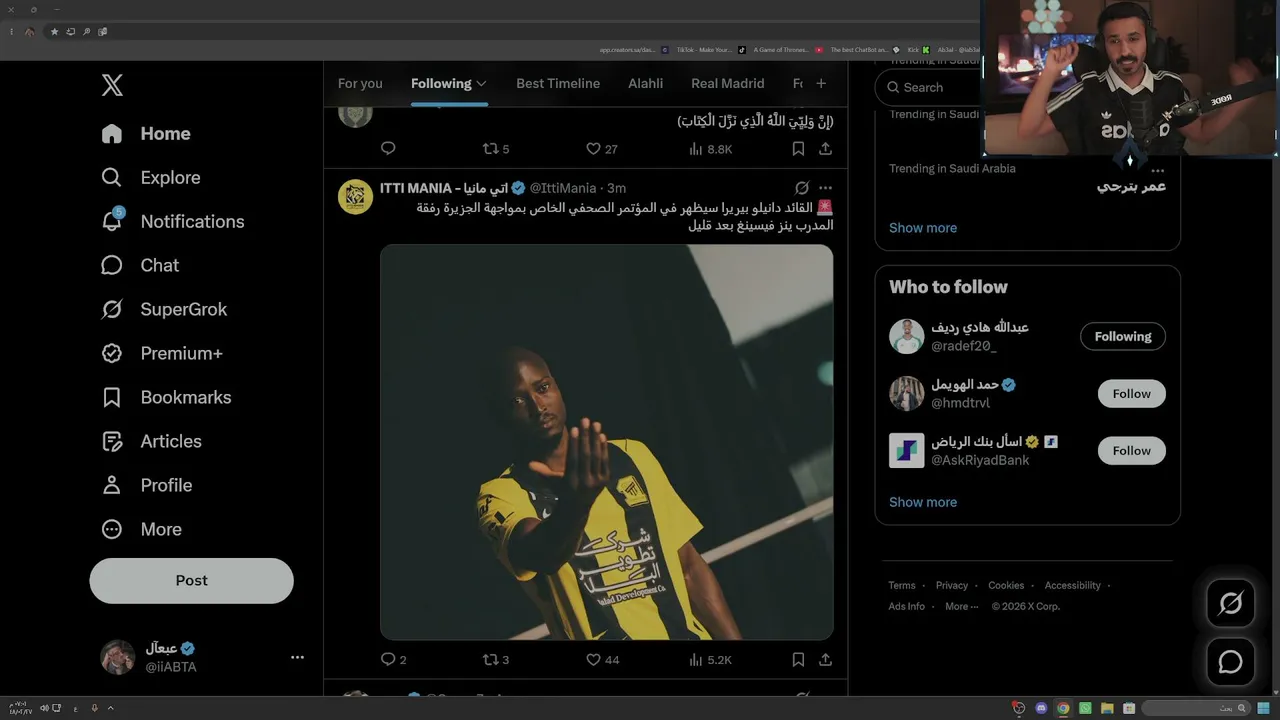Follow حمد الهويمل

tap(1132, 394)
